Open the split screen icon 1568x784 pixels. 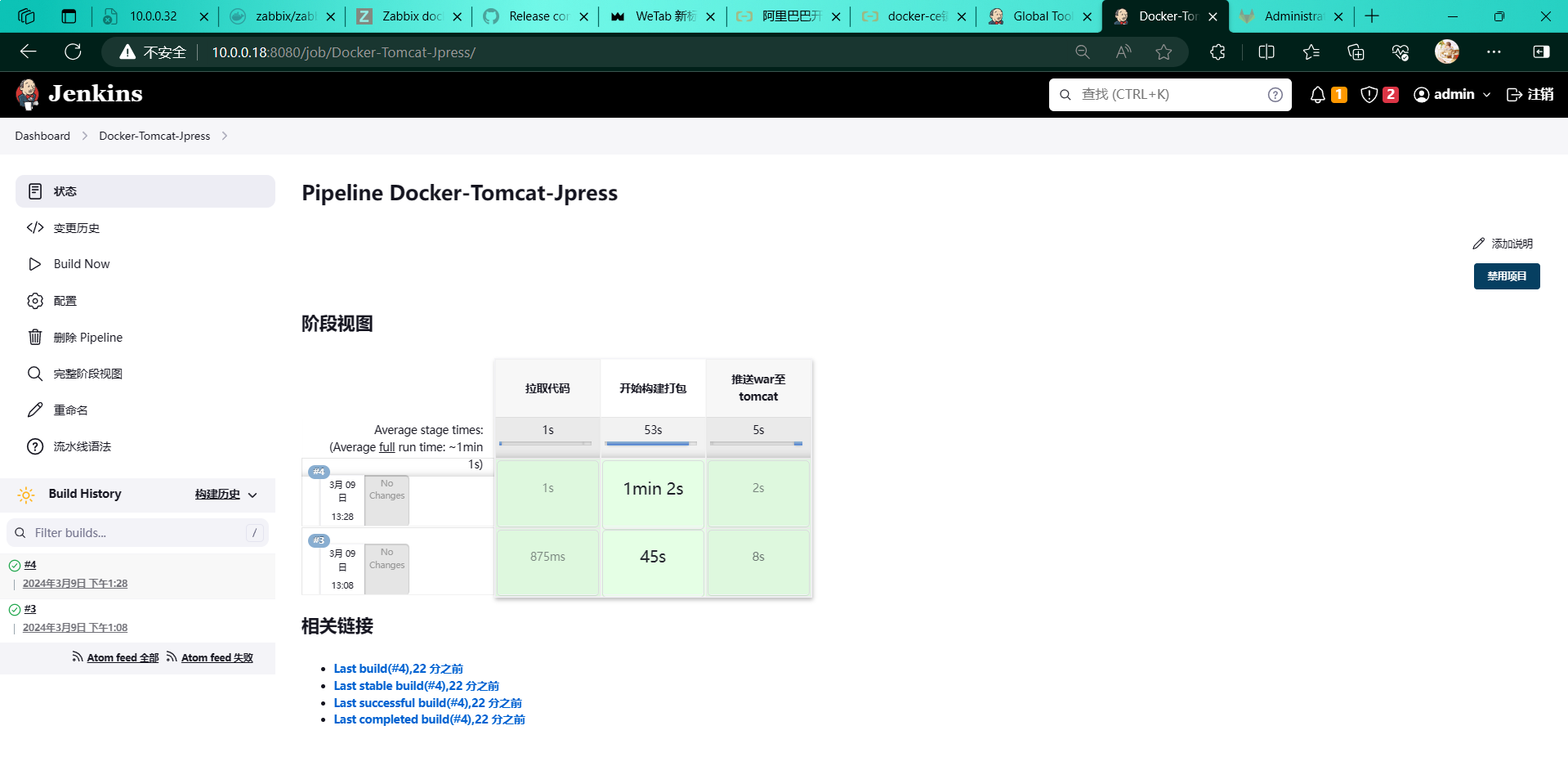[1266, 52]
